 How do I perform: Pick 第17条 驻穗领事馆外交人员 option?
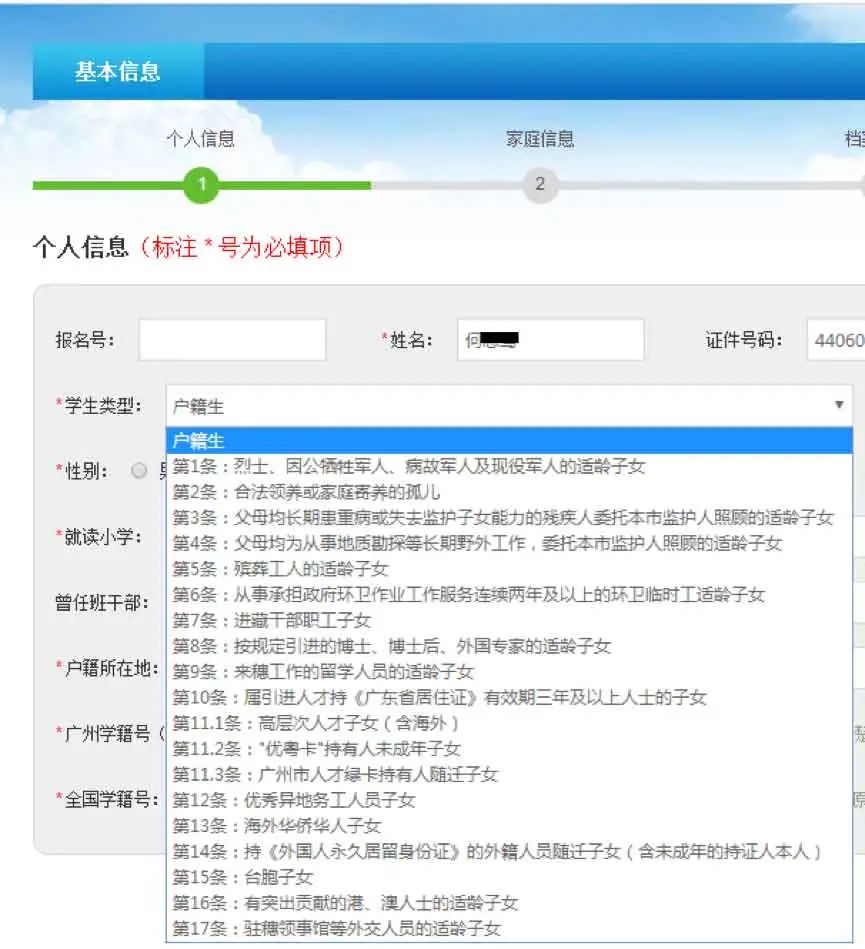click(509, 929)
